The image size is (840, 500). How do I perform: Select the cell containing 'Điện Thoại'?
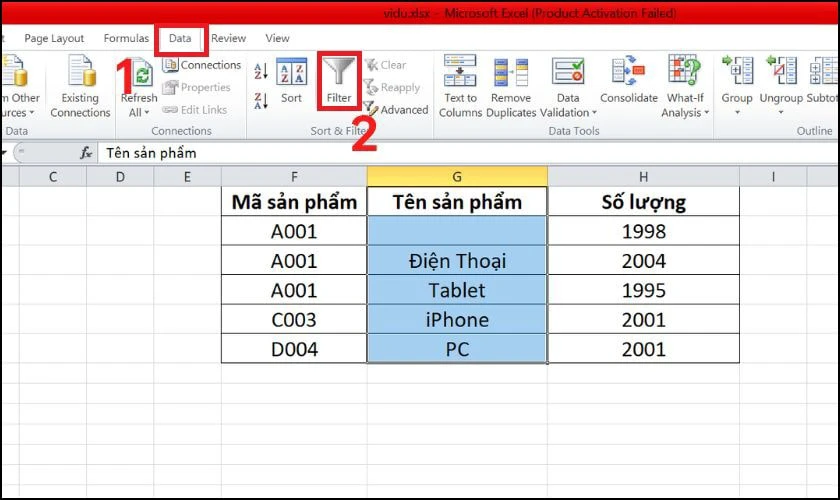pos(457,260)
